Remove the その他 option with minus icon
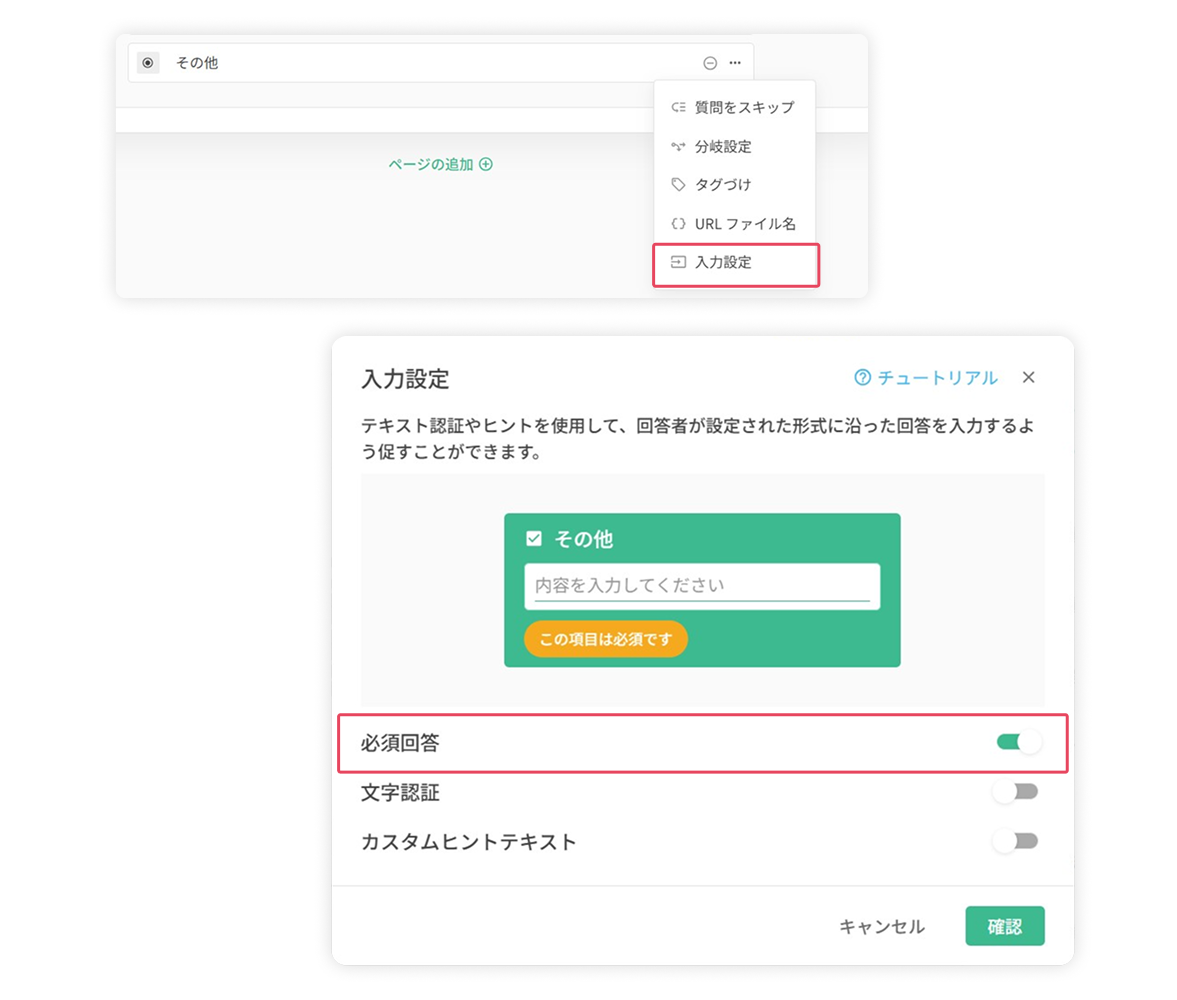Image resolution: width=1177 pixels, height=1000 pixels. (x=710, y=63)
